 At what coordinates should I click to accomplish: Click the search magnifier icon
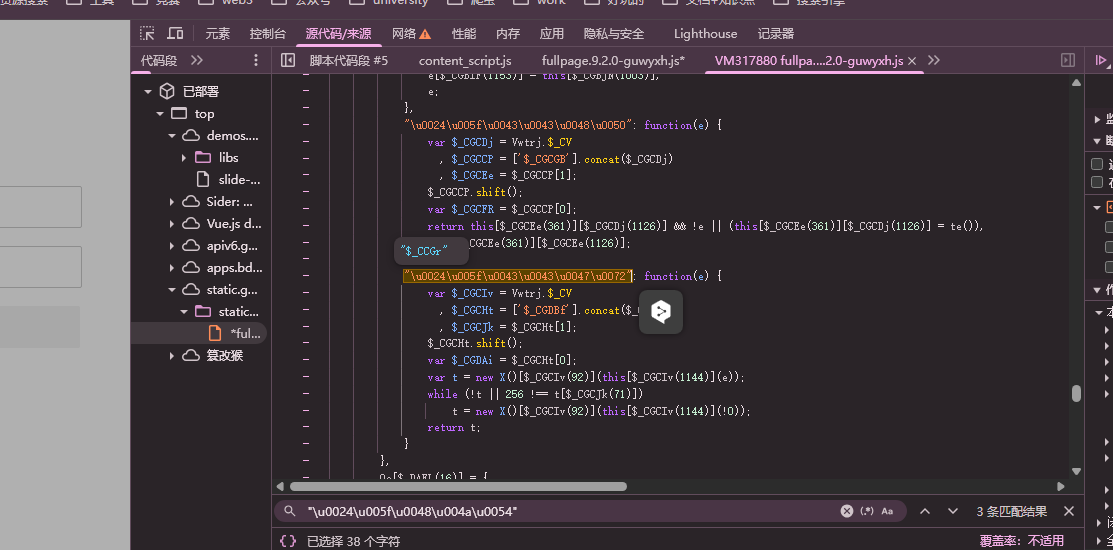pyautogui.click(x=289, y=511)
